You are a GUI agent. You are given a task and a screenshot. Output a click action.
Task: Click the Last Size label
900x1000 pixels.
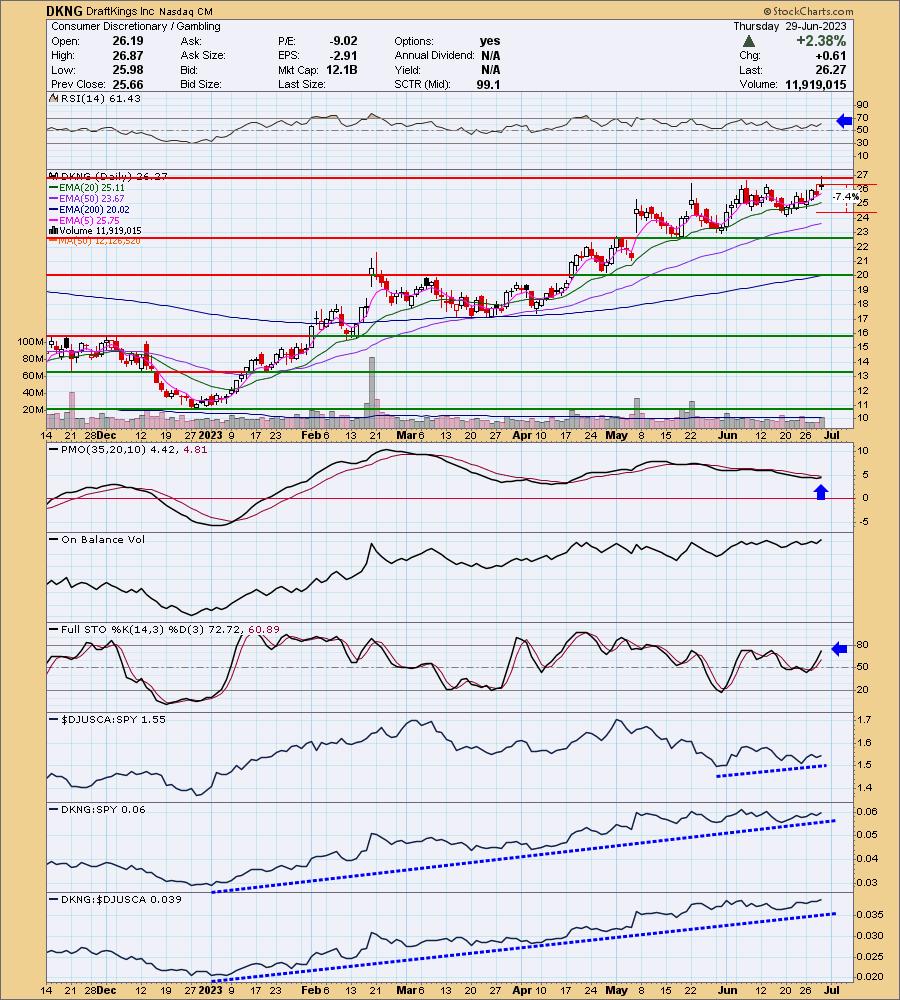click(302, 84)
